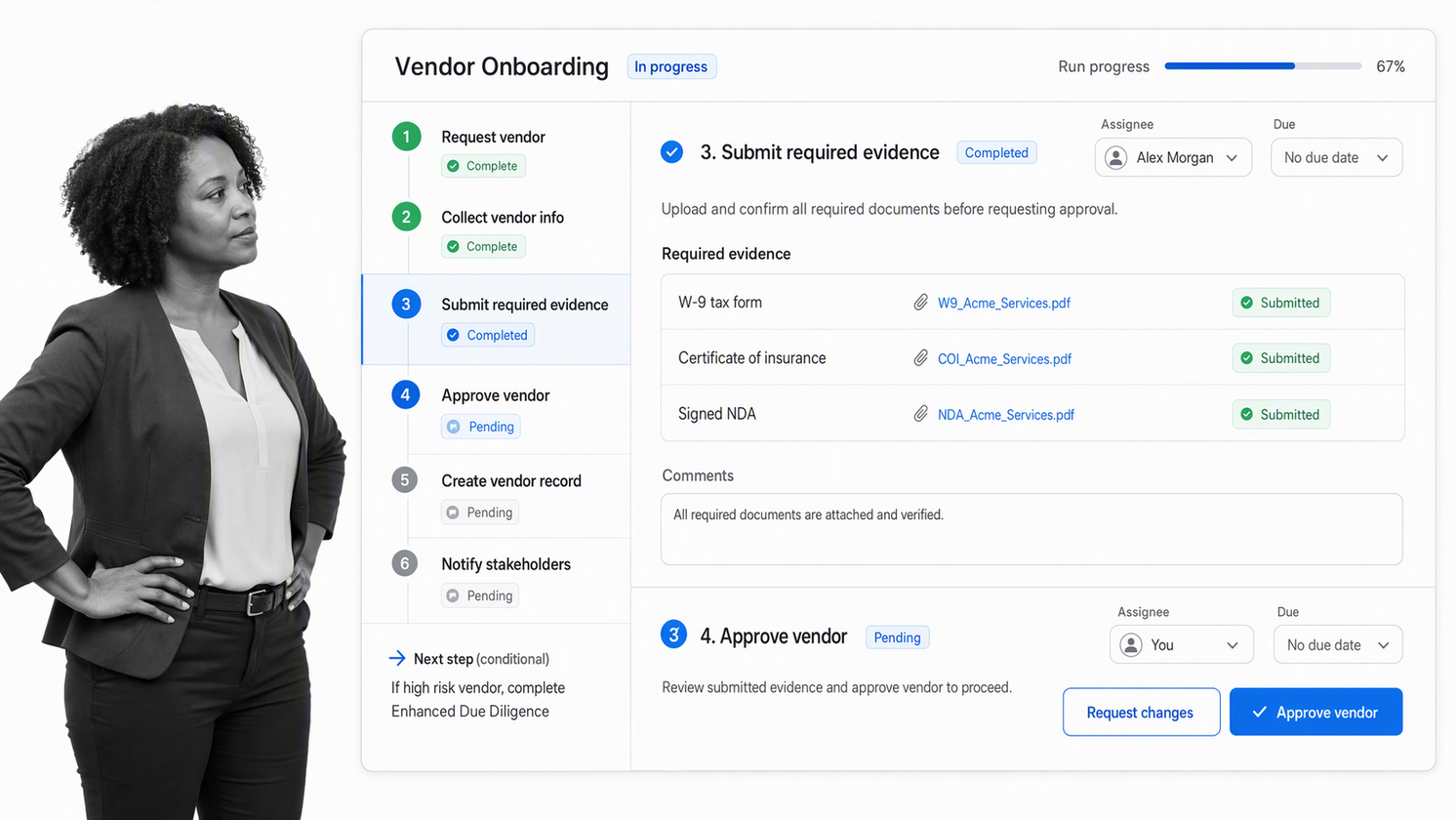Click the In progress status badge
The width and height of the screenshot is (1456, 820).
(x=671, y=66)
